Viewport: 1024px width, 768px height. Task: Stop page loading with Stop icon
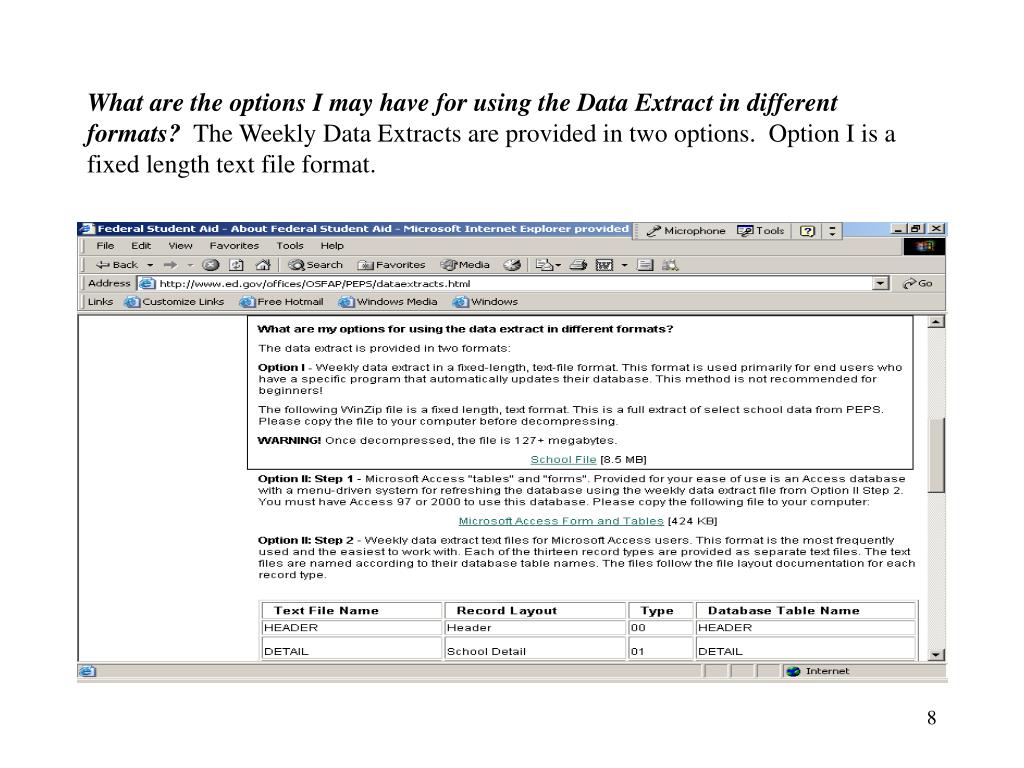[x=210, y=265]
